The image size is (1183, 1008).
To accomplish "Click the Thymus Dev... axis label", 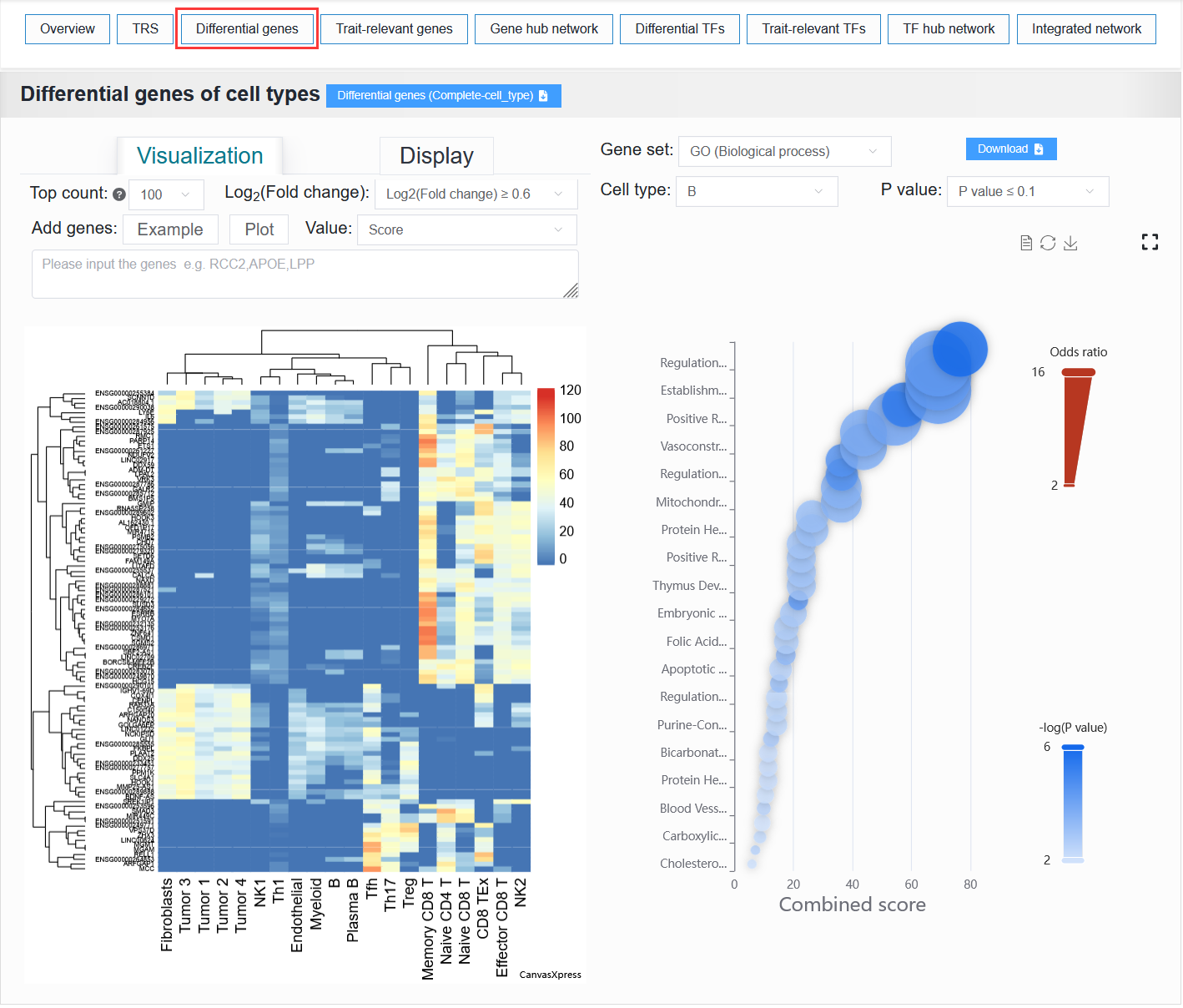I will (689, 586).
